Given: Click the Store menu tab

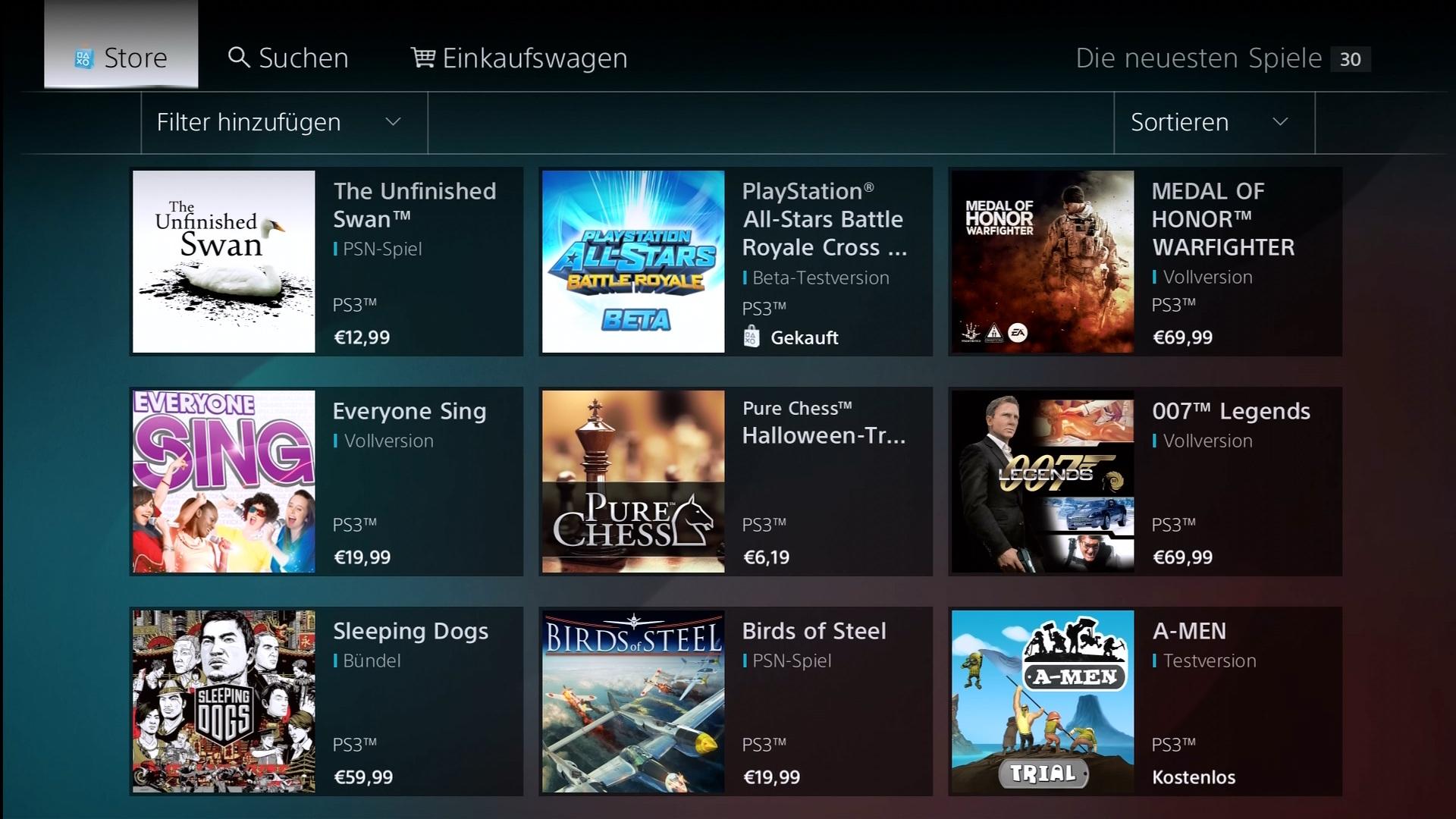Looking at the screenshot, I should [120, 55].
